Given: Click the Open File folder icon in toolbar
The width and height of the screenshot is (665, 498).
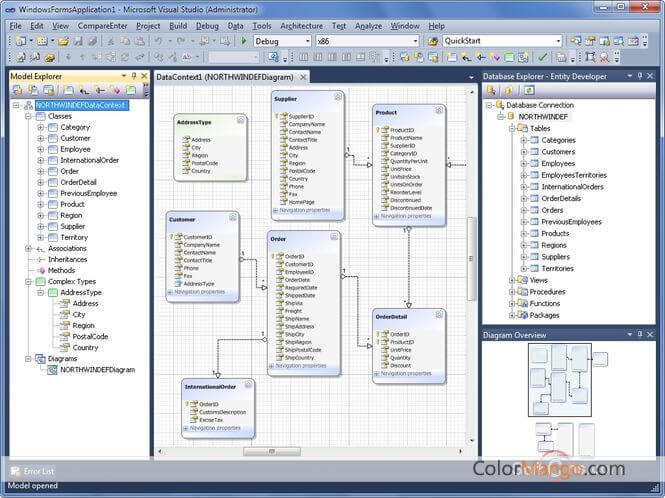Looking at the screenshot, I should 64,41.
